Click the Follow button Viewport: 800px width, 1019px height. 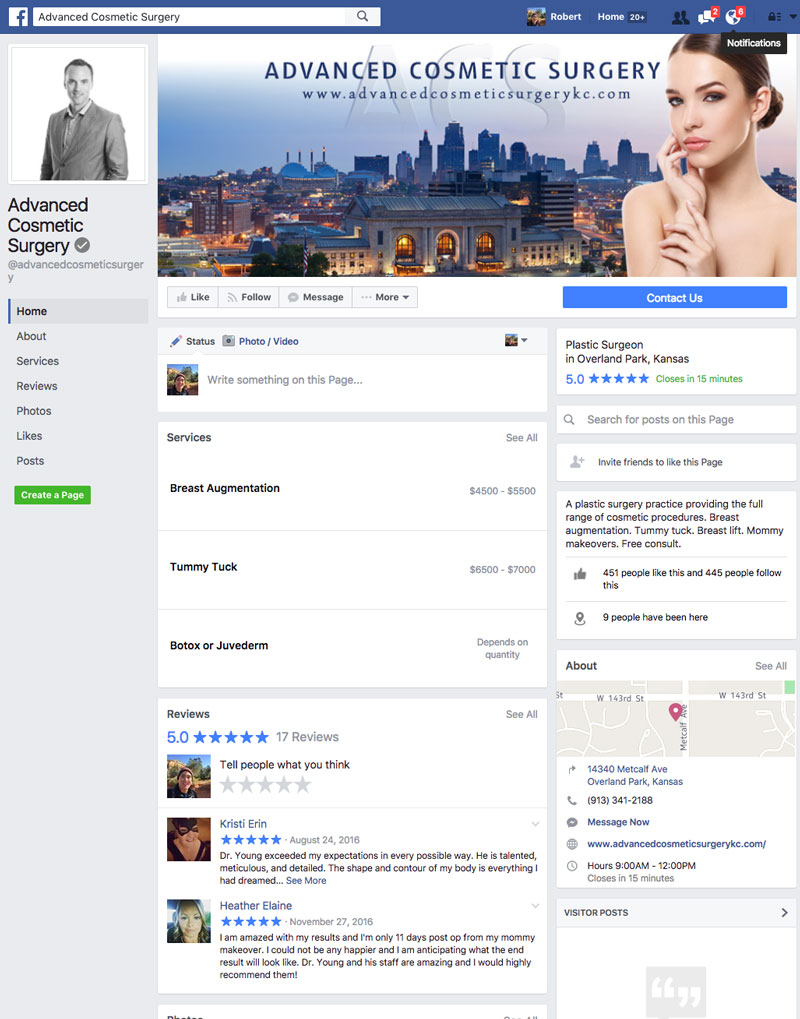click(249, 297)
